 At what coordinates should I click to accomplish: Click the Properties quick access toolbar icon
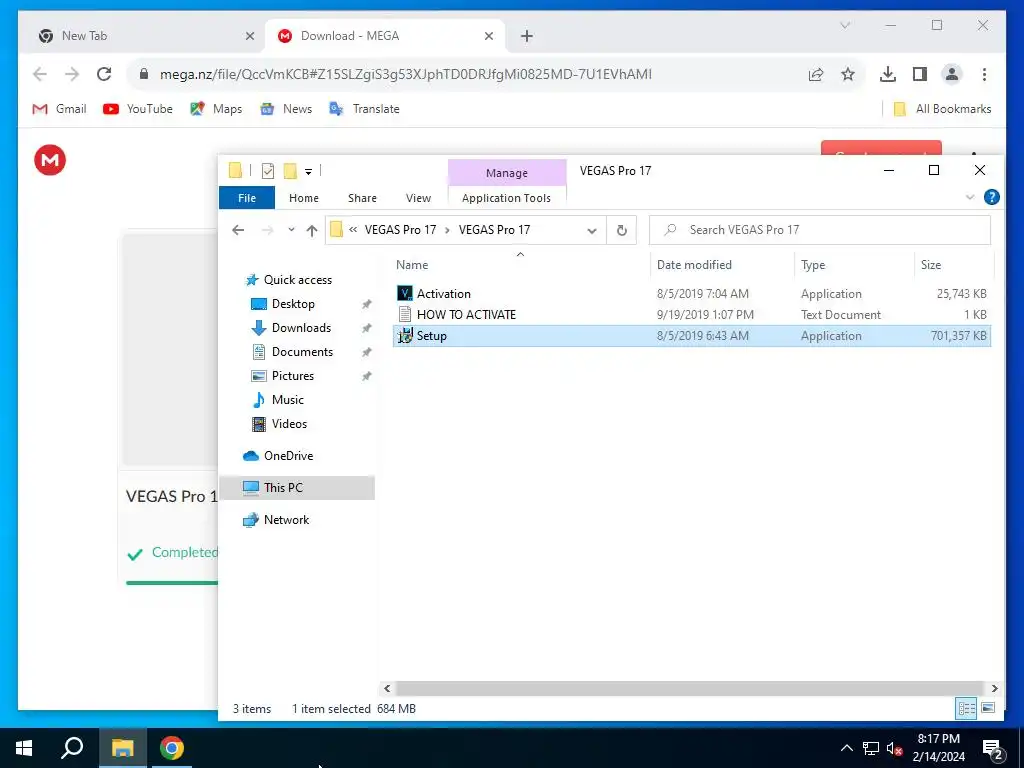tap(268, 171)
